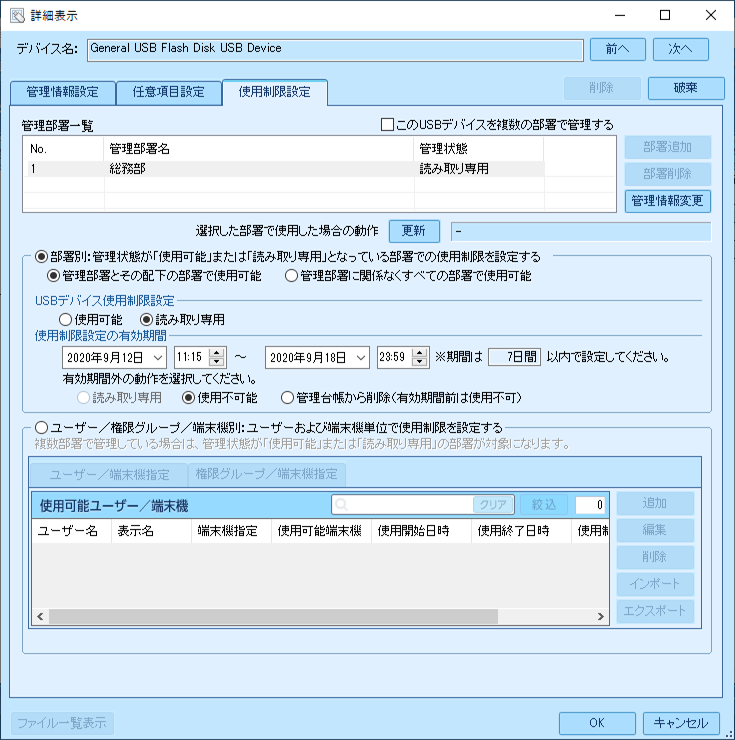This screenshot has height=740, width=735.
Task: Click the ユーザー名 column header
Action: (x=72, y=531)
